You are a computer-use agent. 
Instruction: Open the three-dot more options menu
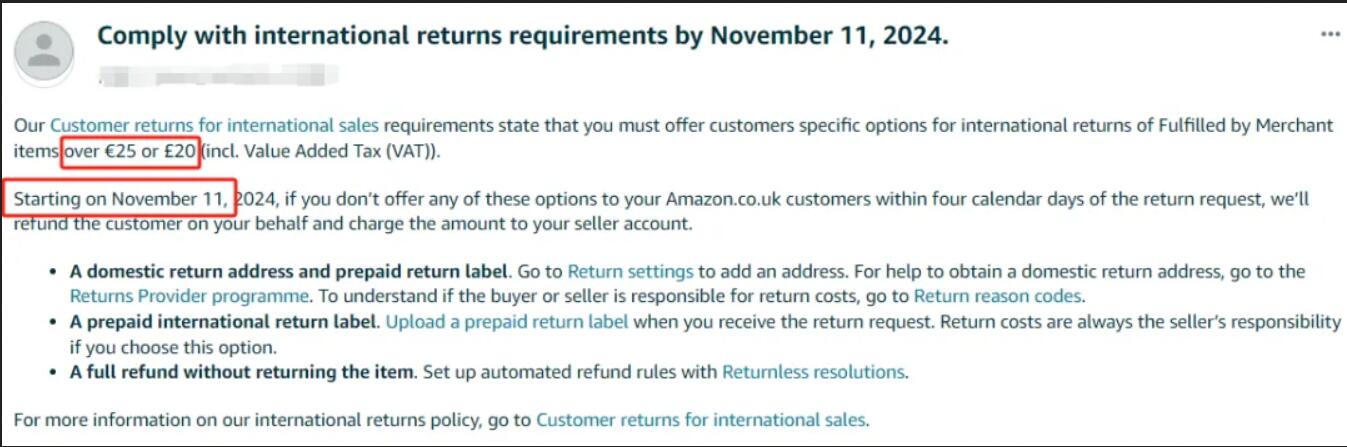click(1329, 35)
